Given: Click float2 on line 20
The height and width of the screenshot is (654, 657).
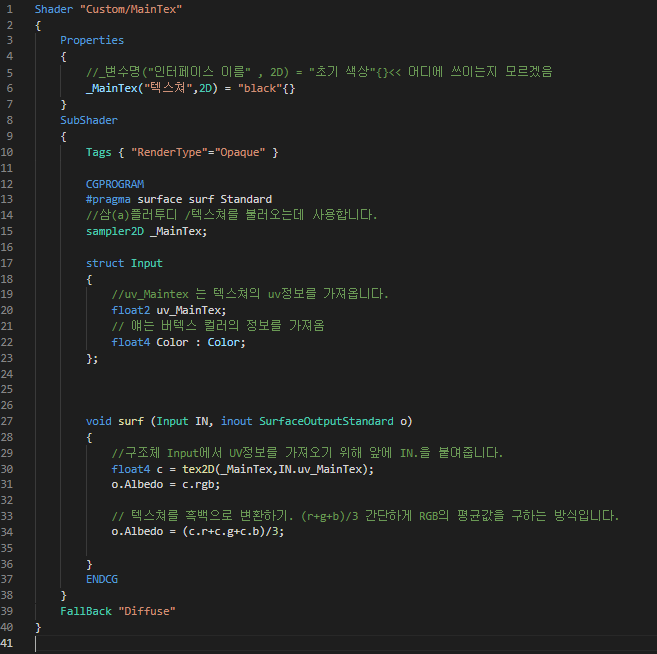Looking at the screenshot, I should [x=131, y=310].
